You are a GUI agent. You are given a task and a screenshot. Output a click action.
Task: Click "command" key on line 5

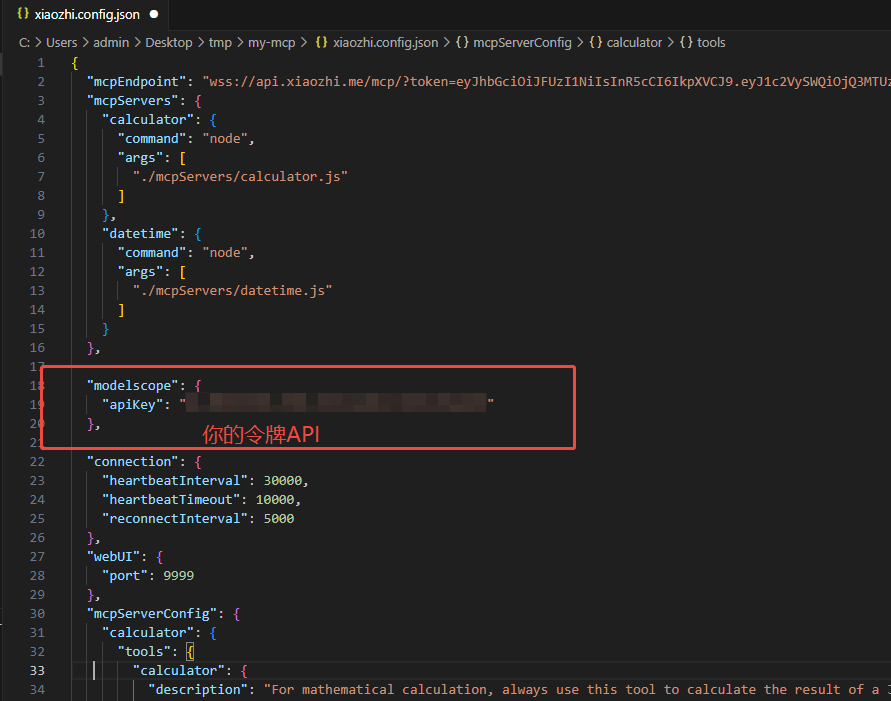(152, 139)
